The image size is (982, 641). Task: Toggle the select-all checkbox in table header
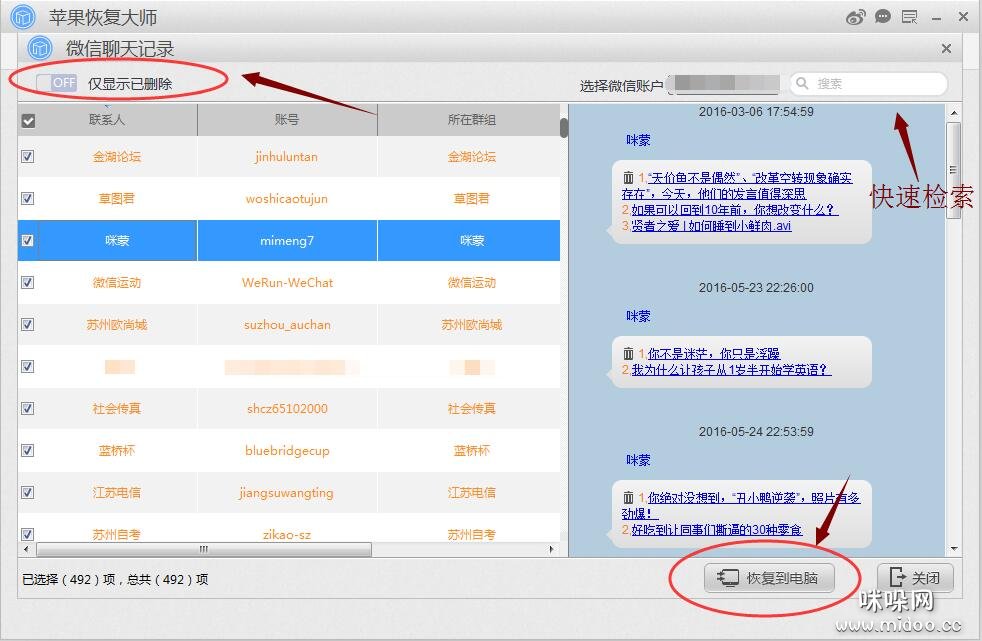click(28, 120)
